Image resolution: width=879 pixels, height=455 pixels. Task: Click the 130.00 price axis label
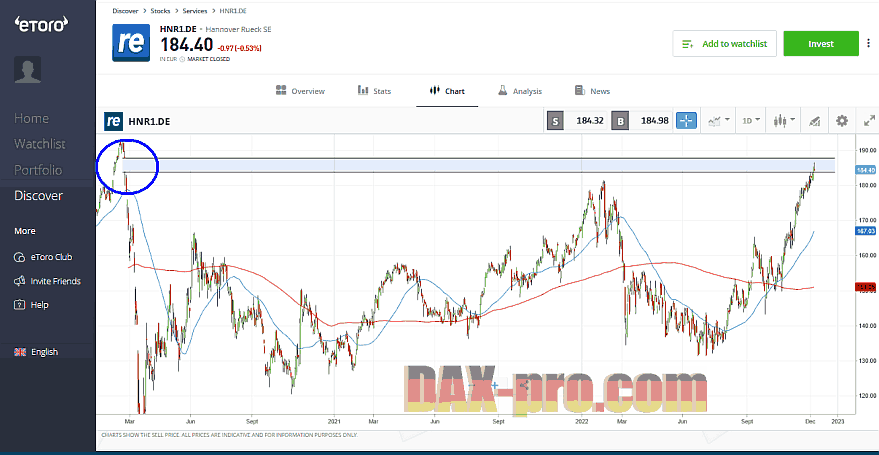866,361
